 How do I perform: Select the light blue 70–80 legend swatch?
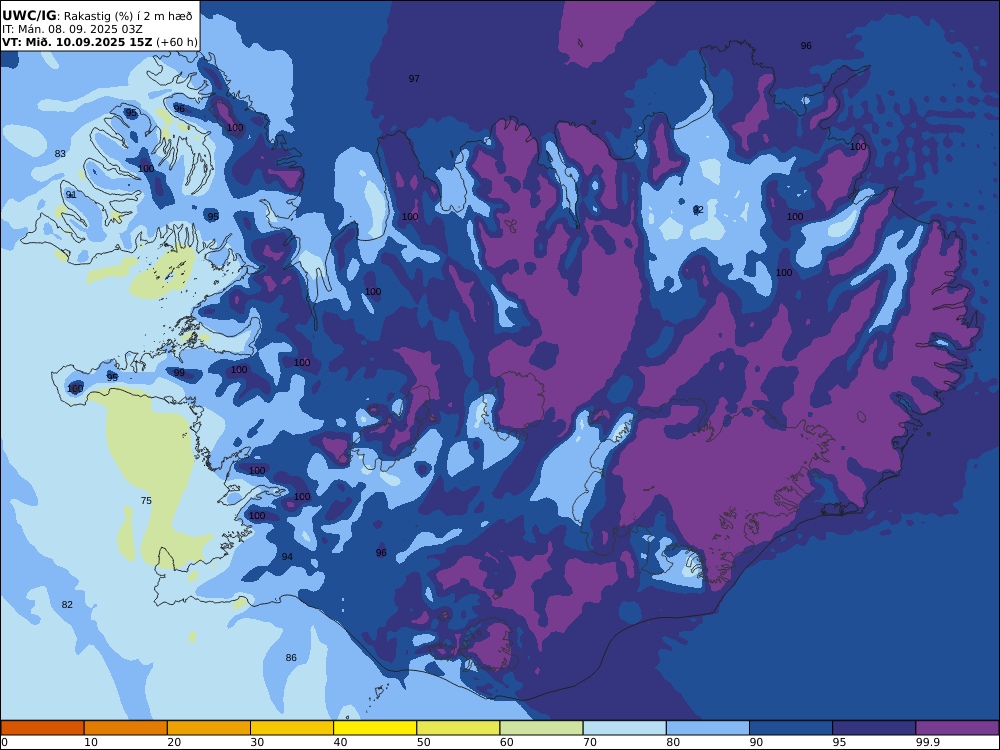pyautogui.click(x=624, y=728)
